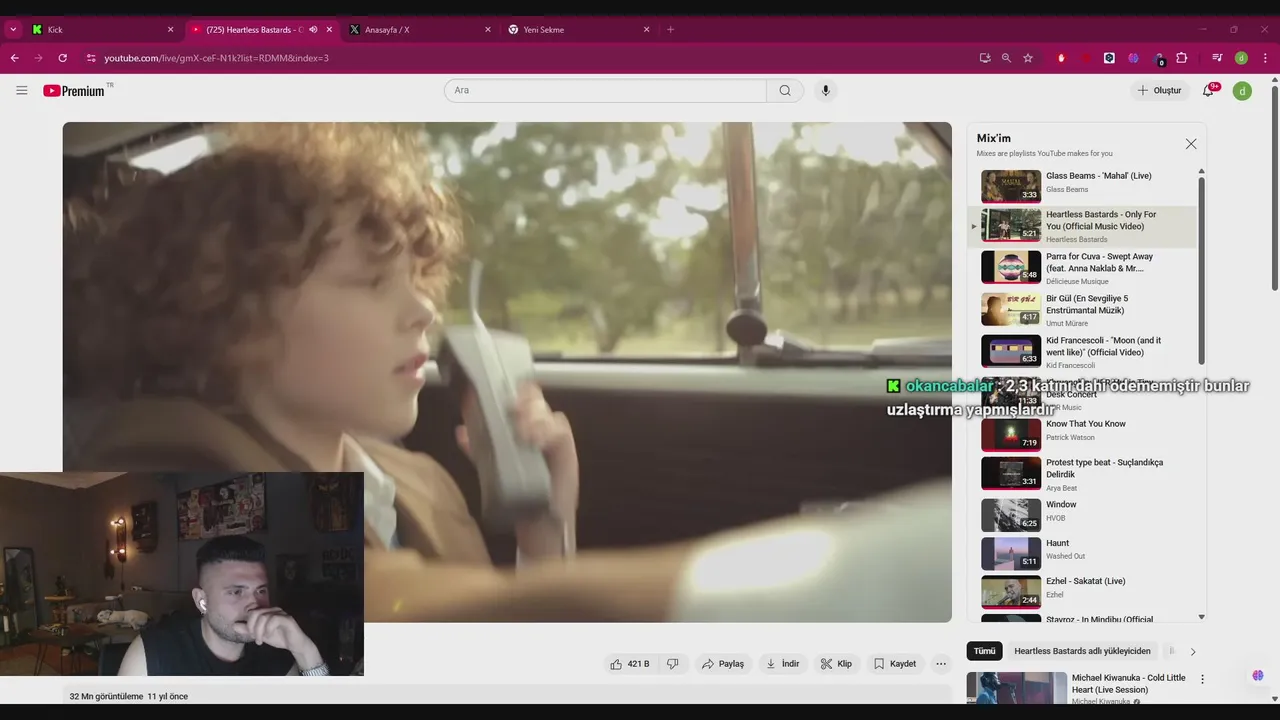Image resolution: width=1280 pixels, height=720 pixels.
Task: Play Parra for Cuva - Swept Away
Action: tap(1080, 268)
